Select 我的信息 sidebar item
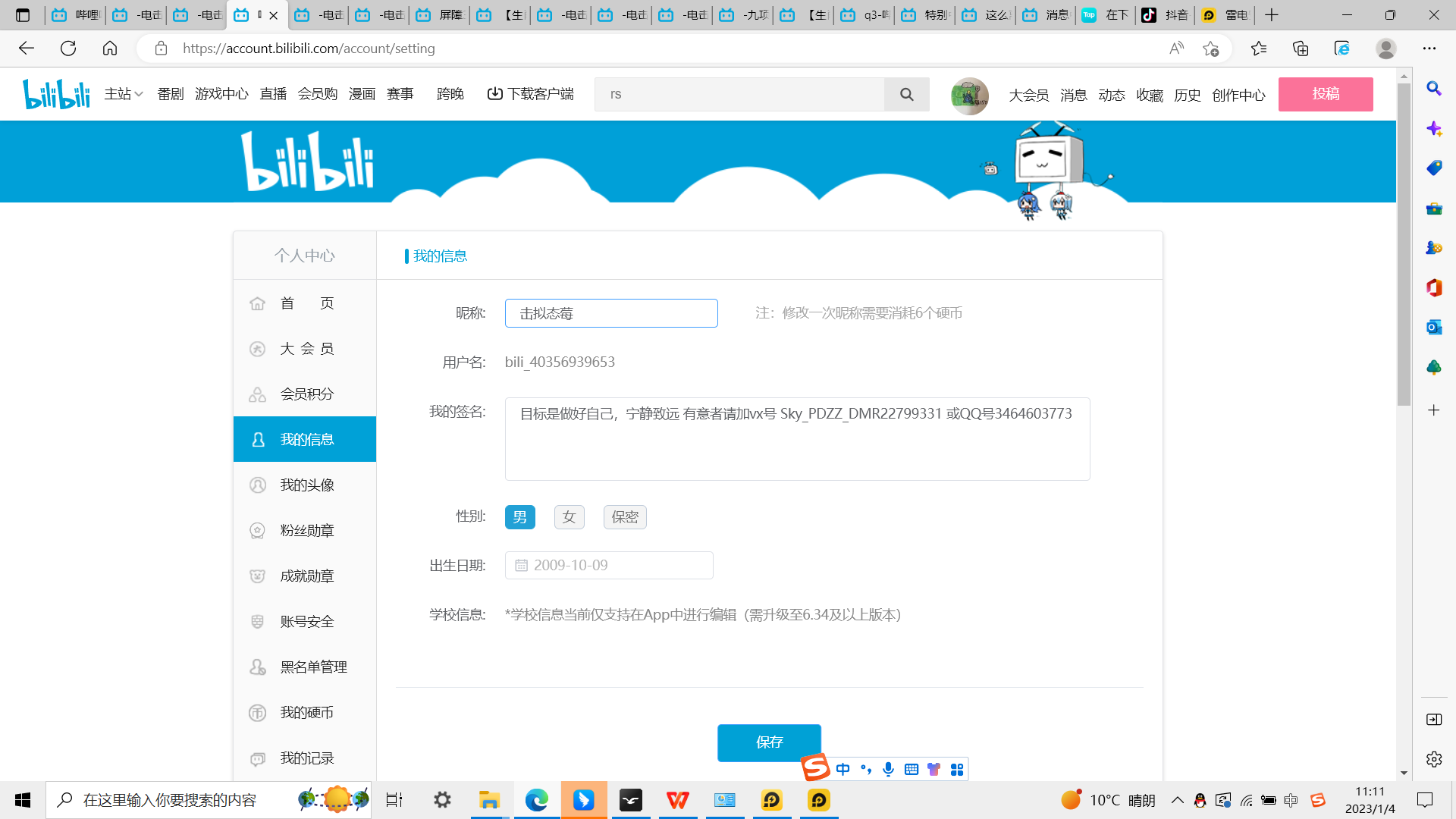Image resolution: width=1456 pixels, height=819 pixels. pos(305,439)
